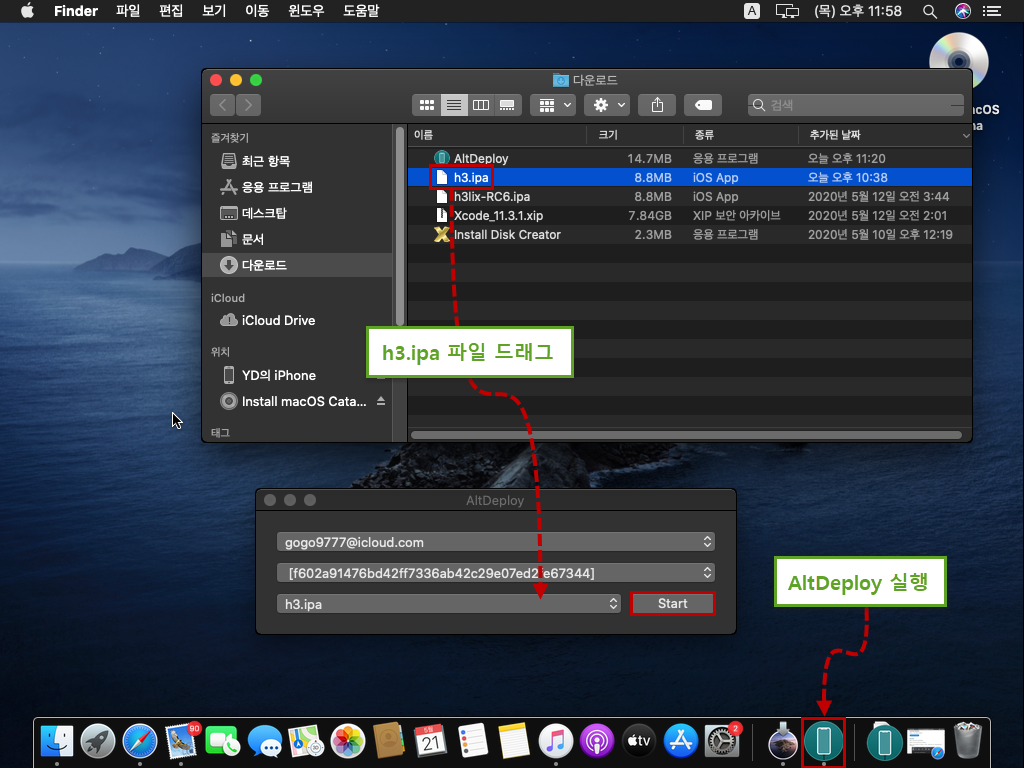
Task: Click the Finder search field
Action: [856, 105]
